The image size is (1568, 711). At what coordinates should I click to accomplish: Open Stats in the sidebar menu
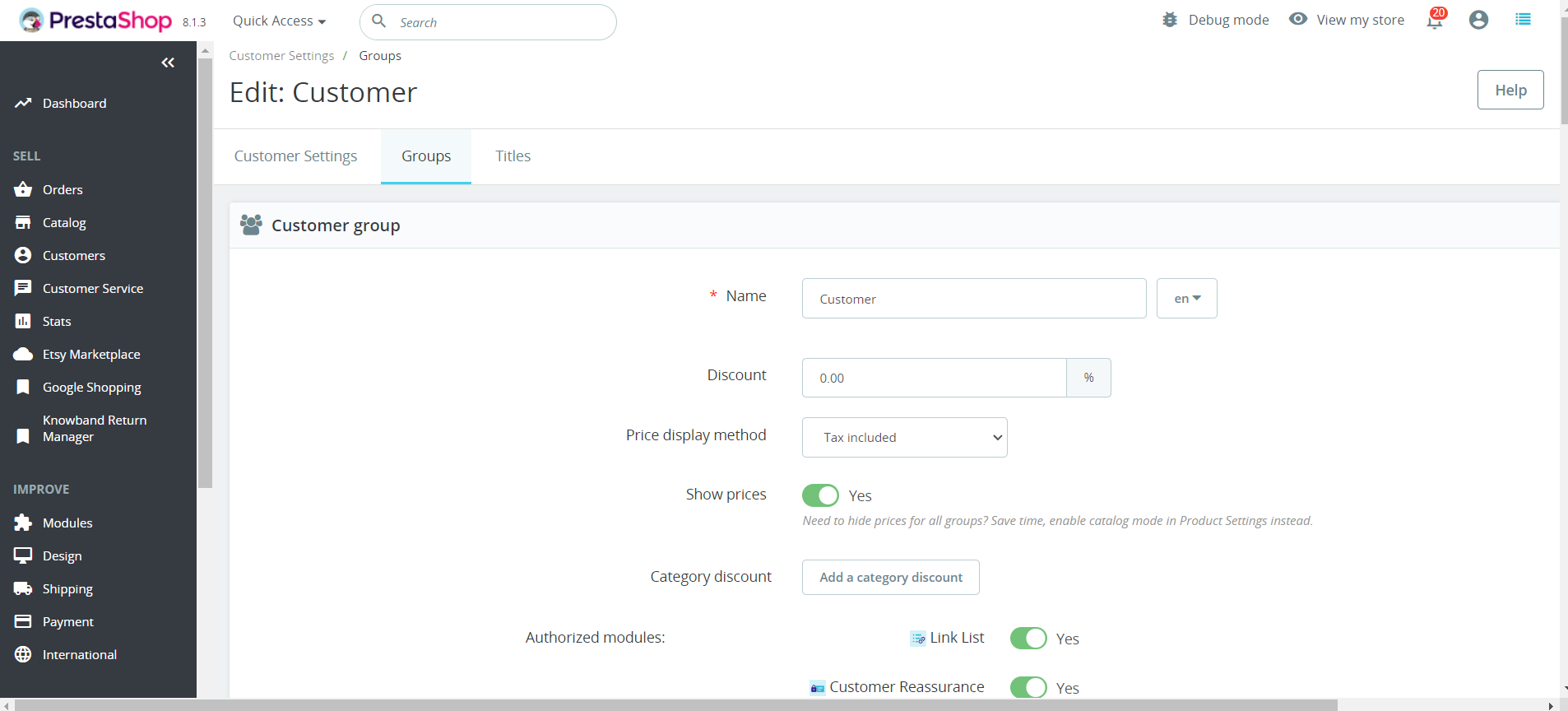click(x=57, y=321)
